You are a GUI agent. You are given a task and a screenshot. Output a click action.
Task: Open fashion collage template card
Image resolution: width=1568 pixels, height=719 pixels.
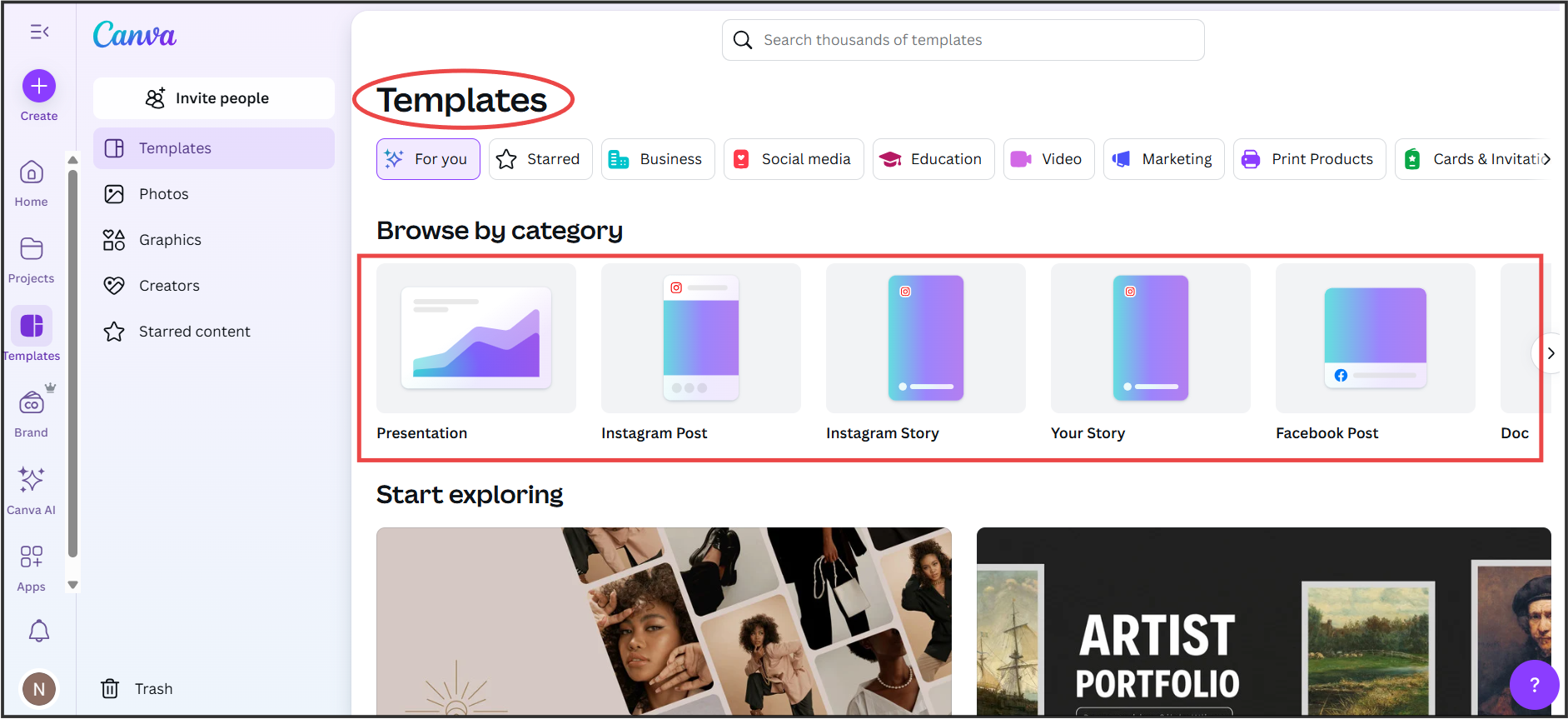(664, 621)
